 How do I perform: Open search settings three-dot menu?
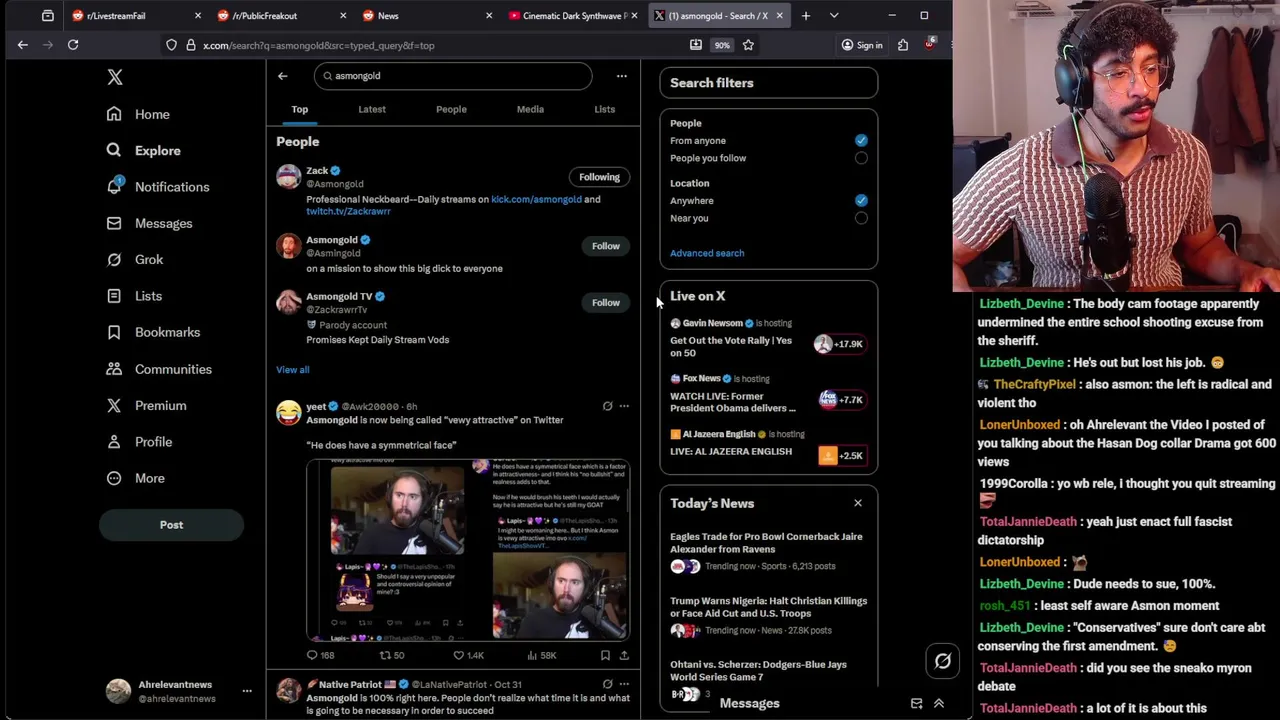coord(621,76)
